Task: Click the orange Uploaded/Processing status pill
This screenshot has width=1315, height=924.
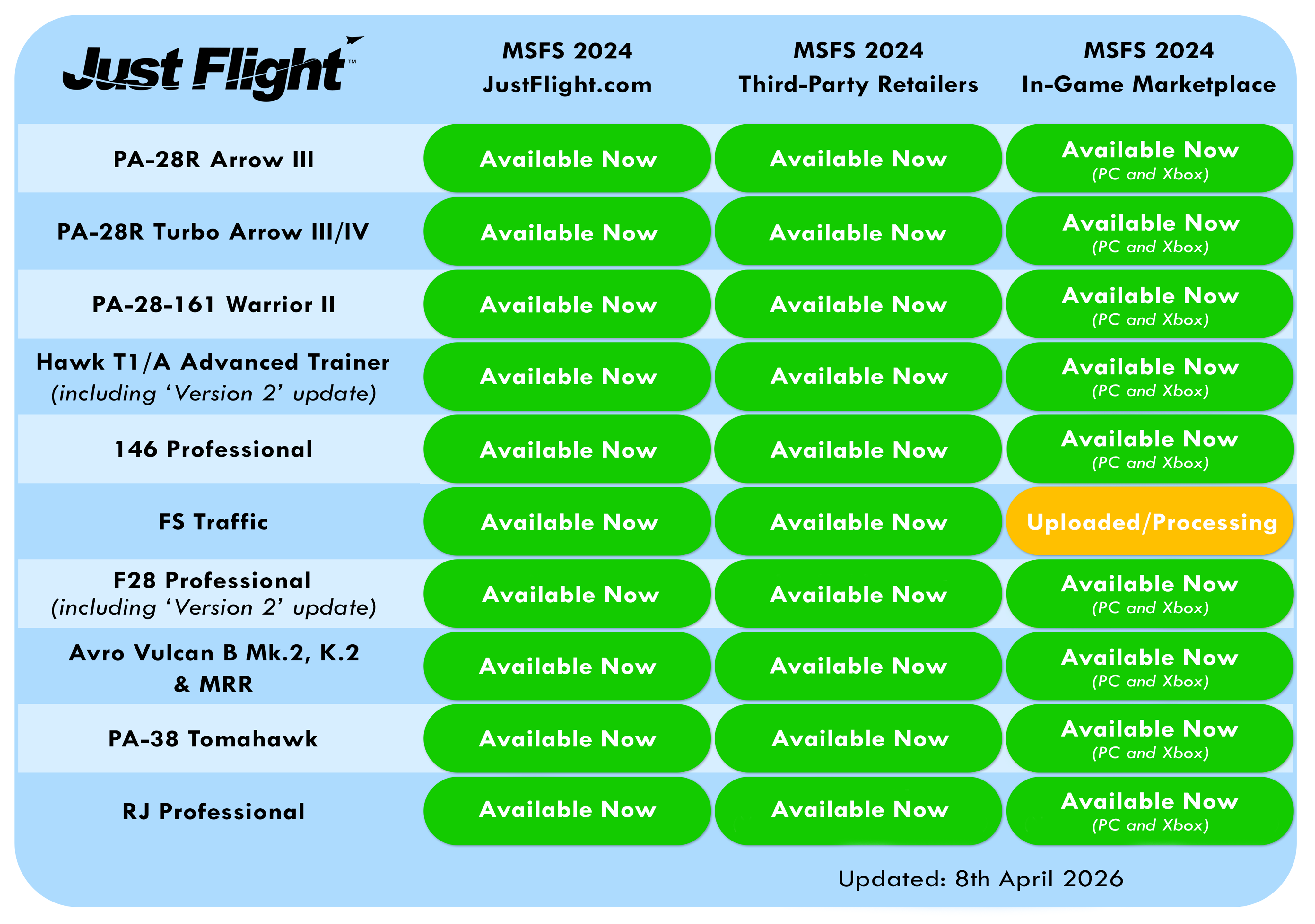Action: click(1150, 521)
